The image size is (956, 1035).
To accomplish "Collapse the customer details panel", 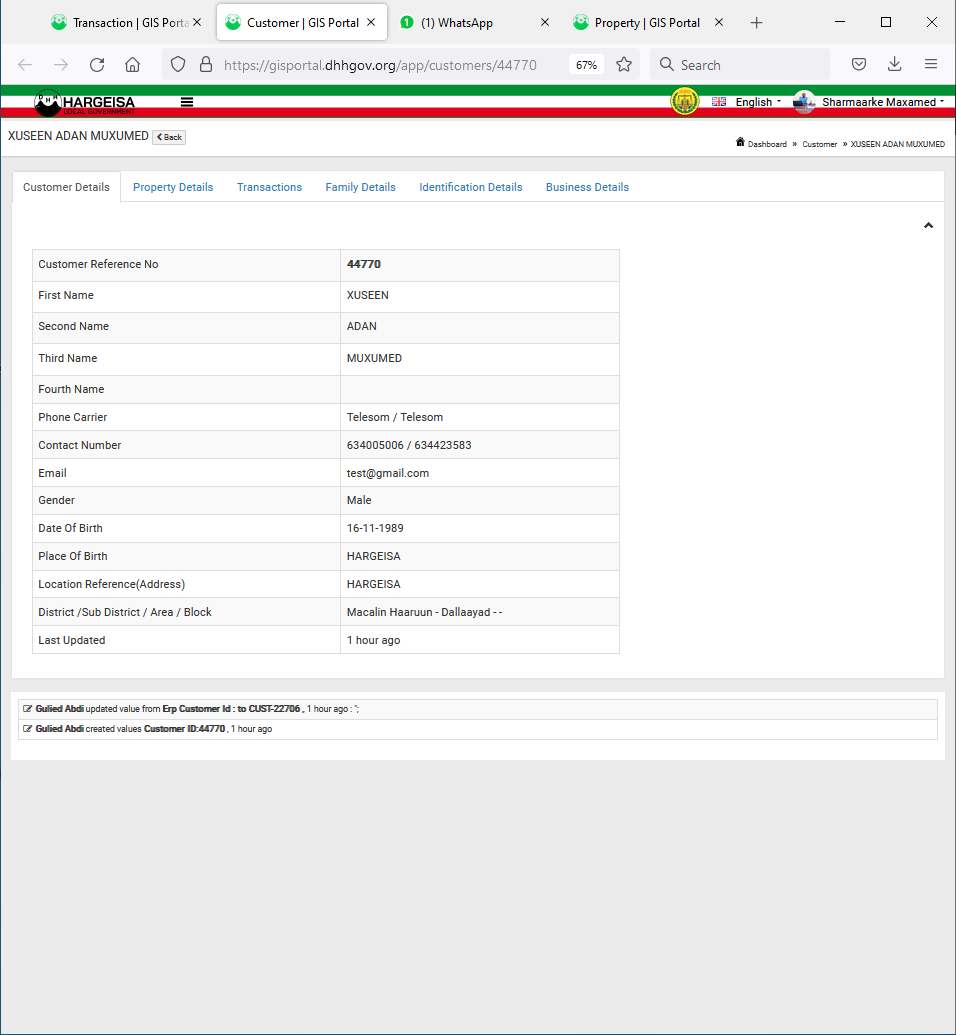I will 928,226.
